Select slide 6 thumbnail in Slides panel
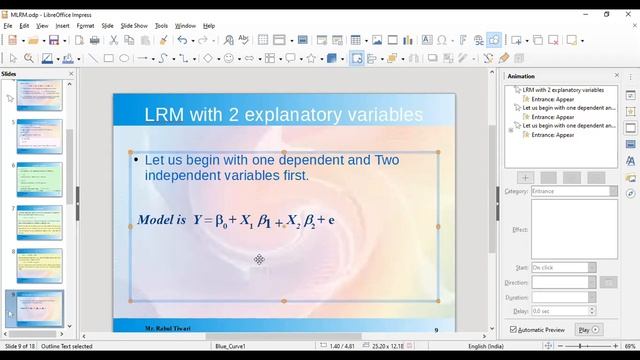The image size is (640, 360). point(40,180)
